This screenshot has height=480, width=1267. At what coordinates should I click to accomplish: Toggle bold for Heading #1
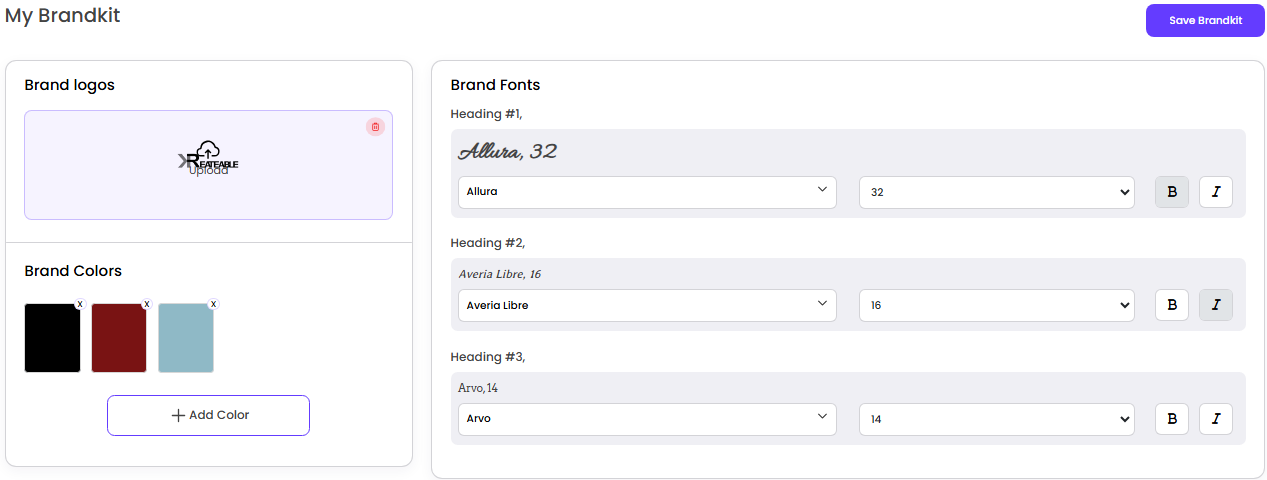1172,192
